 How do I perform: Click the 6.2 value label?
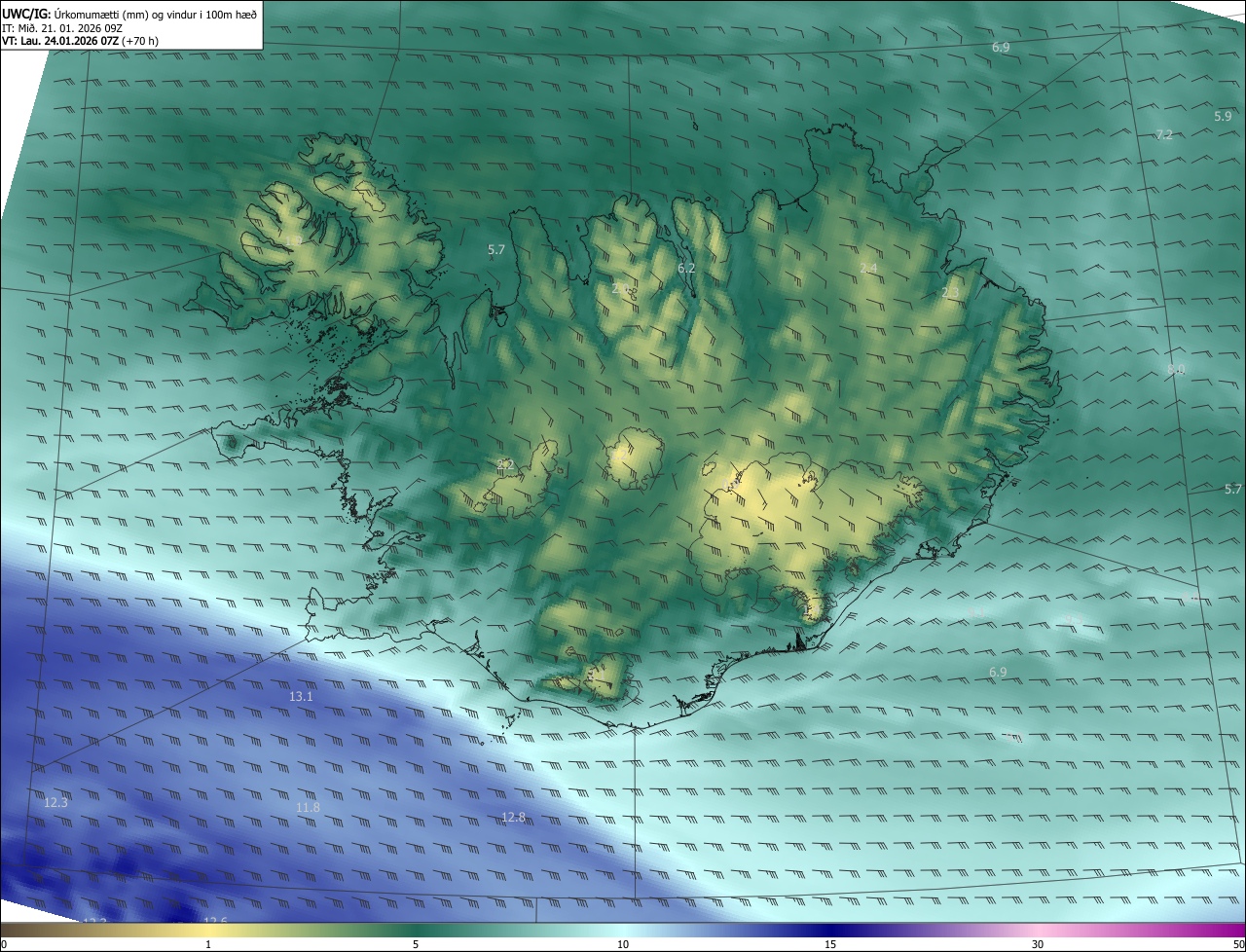pyautogui.click(x=686, y=268)
